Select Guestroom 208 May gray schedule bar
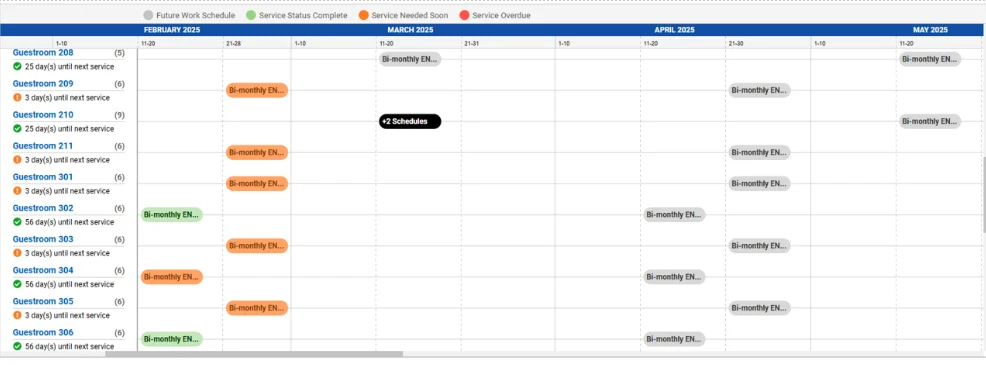This screenshot has height=365, width=986. point(930,59)
